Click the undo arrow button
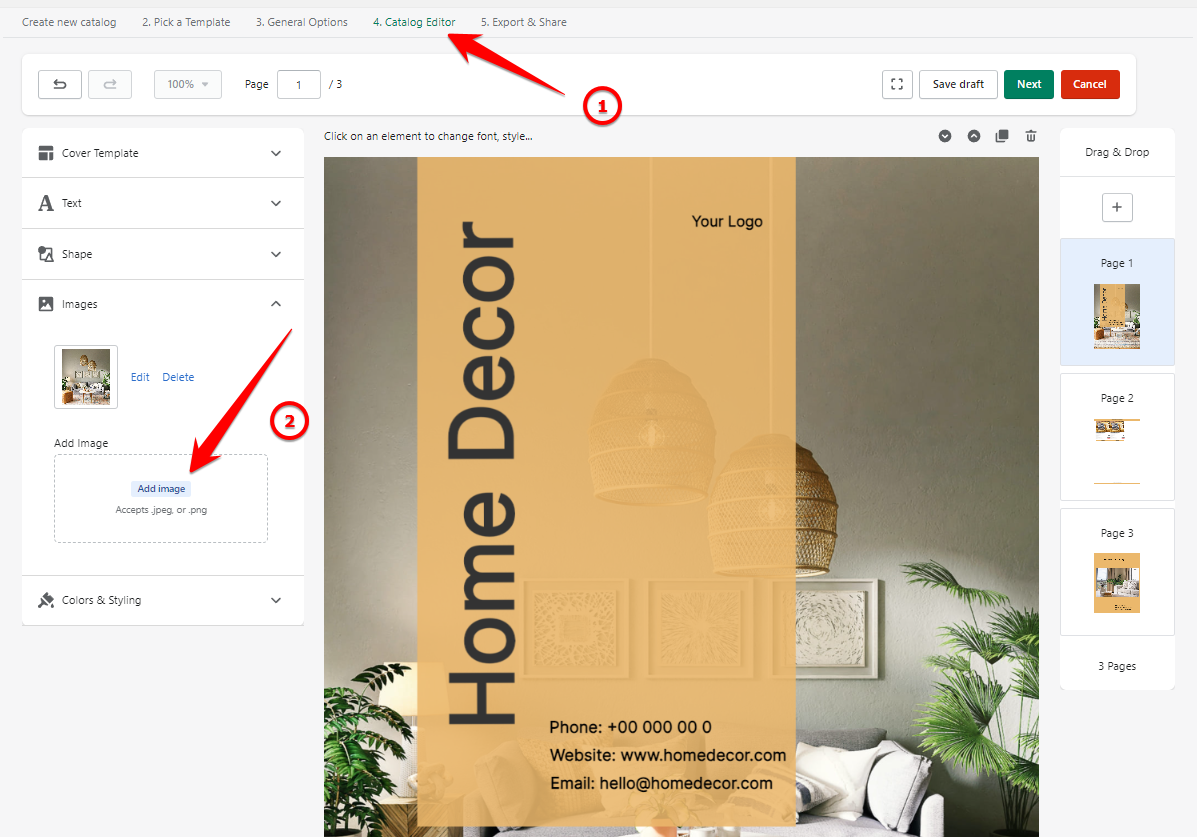 [60, 84]
